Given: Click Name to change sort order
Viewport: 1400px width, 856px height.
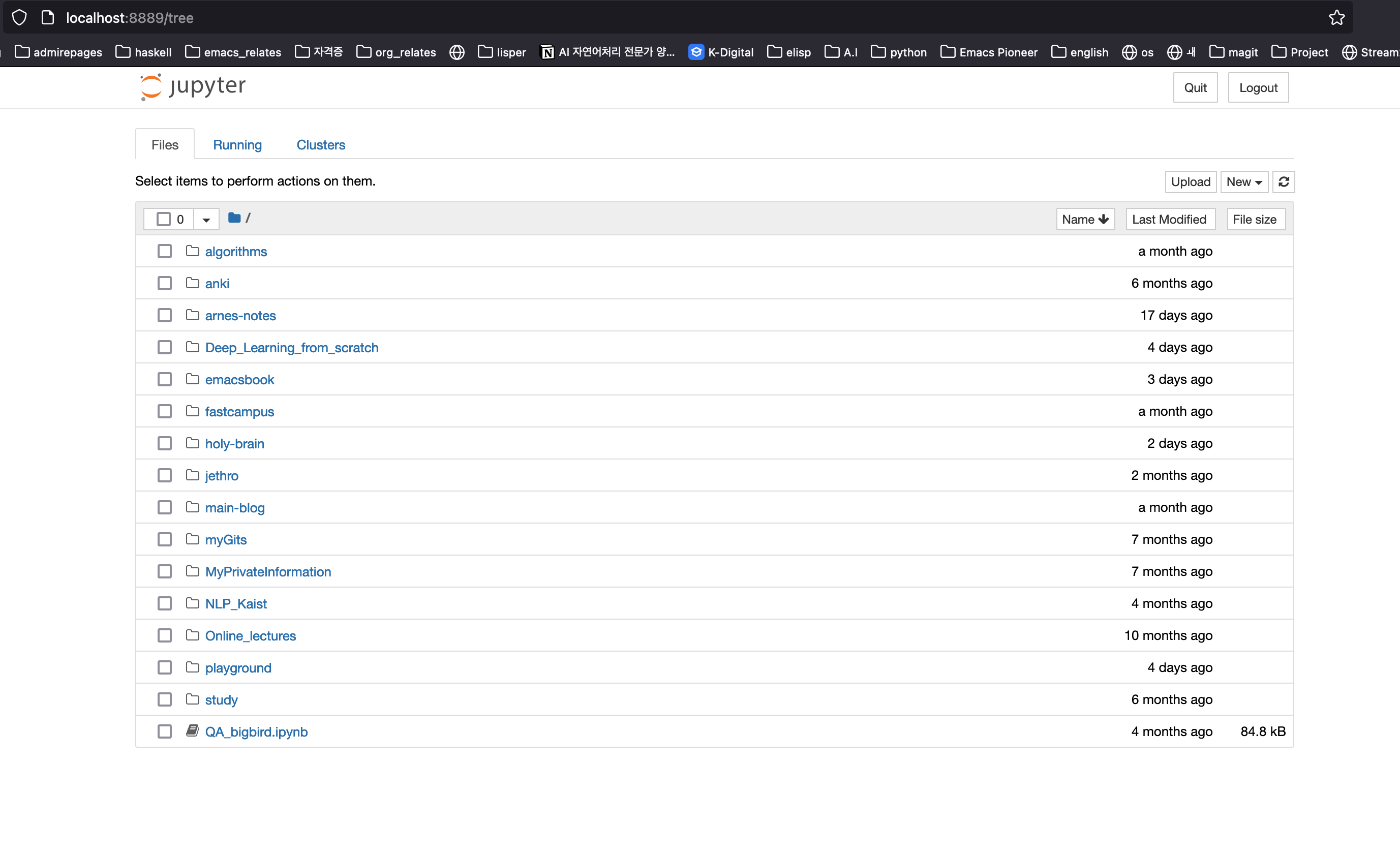Looking at the screenshot, I should coord(1085,219).
